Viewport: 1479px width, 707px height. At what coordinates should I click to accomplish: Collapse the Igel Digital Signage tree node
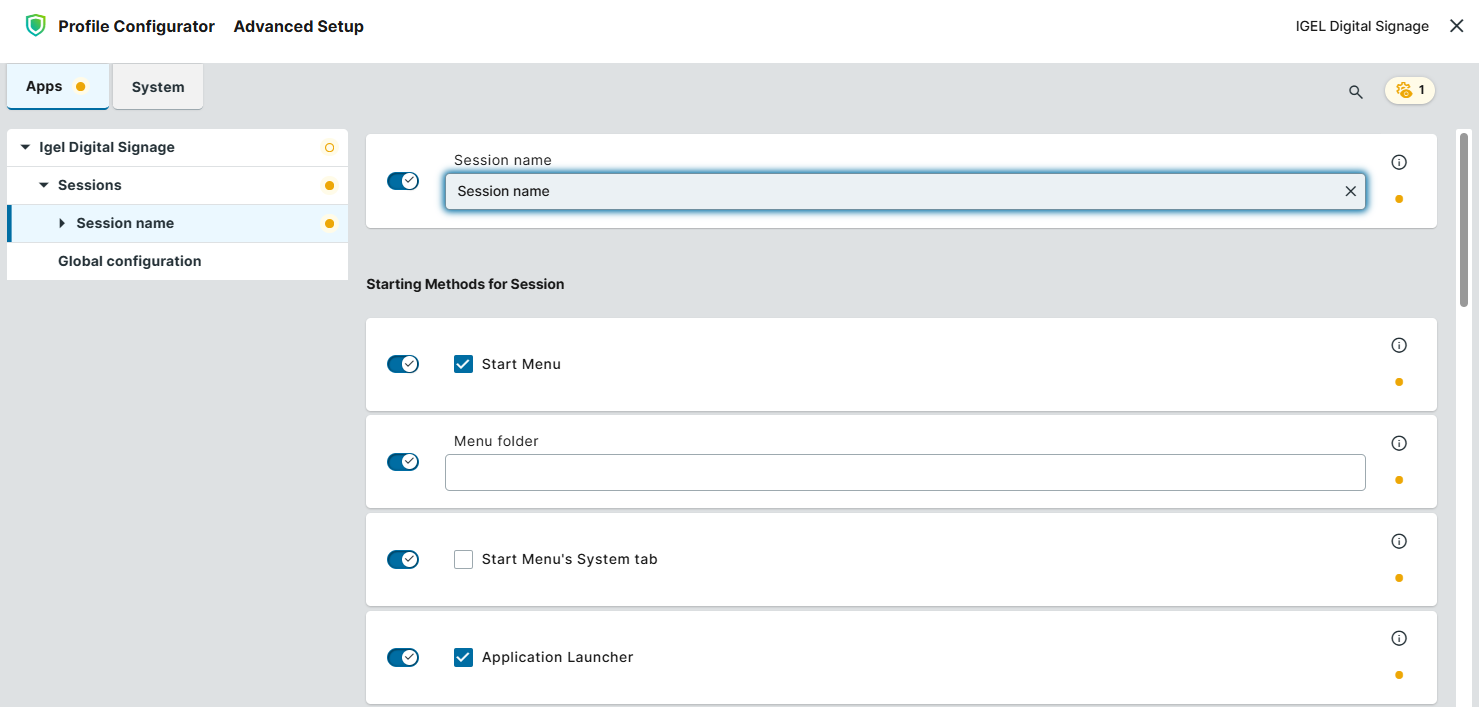tap(25, 148)
